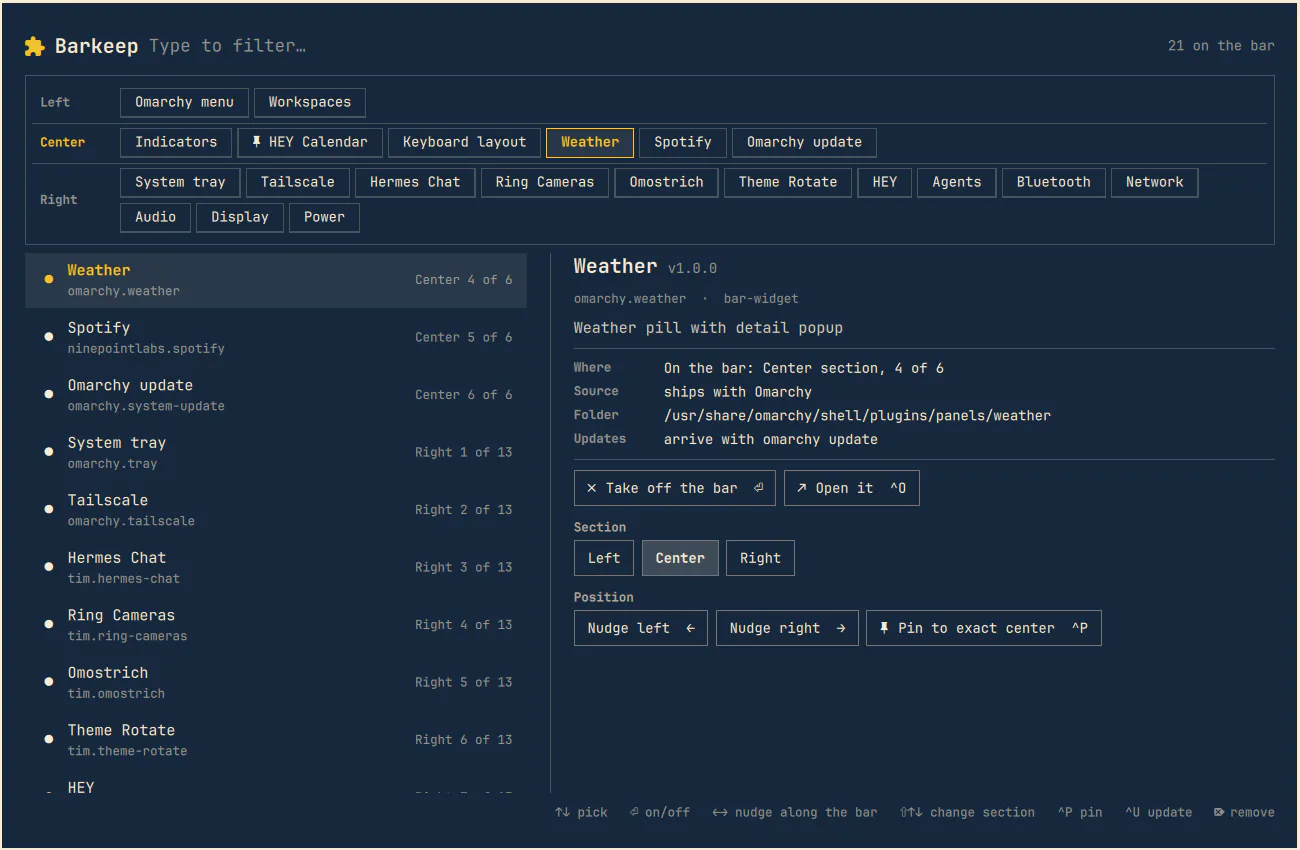The height and width of the screenshot is (850, 1300).
Task: Click the Barkeep puzzle piece logo
Action: click(35, 46)
